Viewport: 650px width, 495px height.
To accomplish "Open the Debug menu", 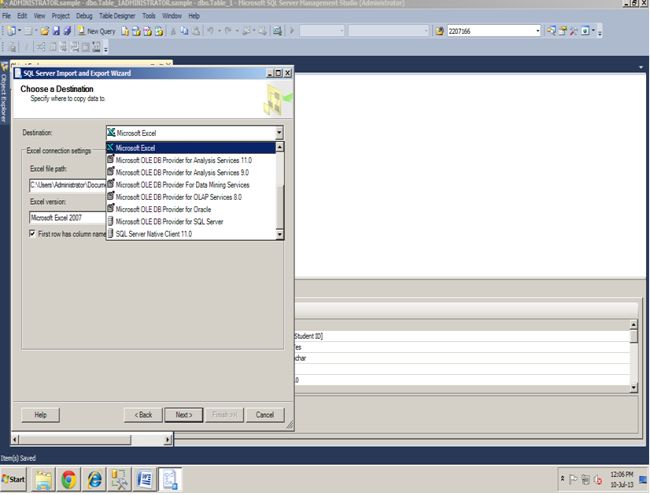I will pyautogui.click(x=84, y=16).
